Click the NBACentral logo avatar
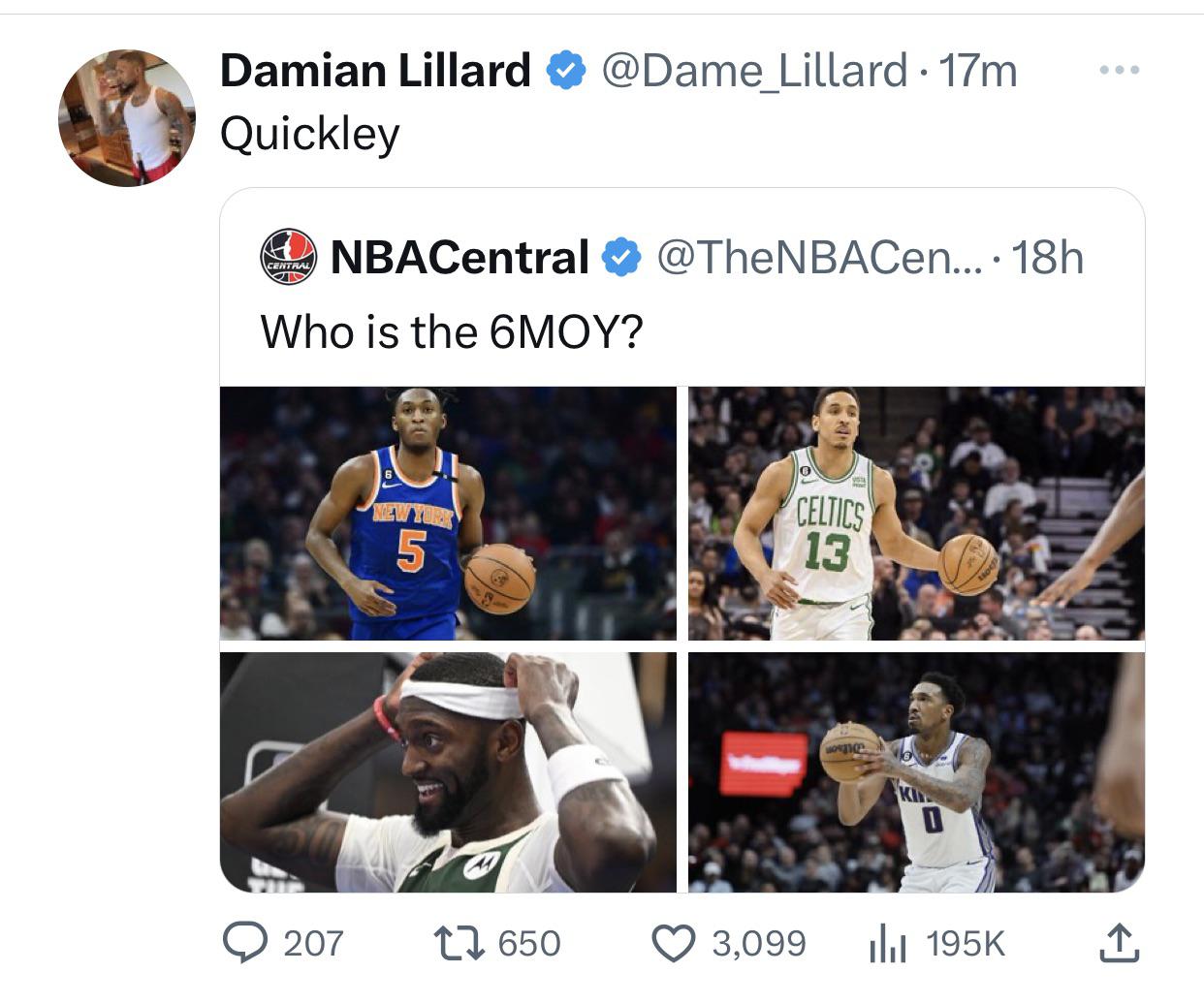Screen dimensions: 1204x1004 [288, 257]
